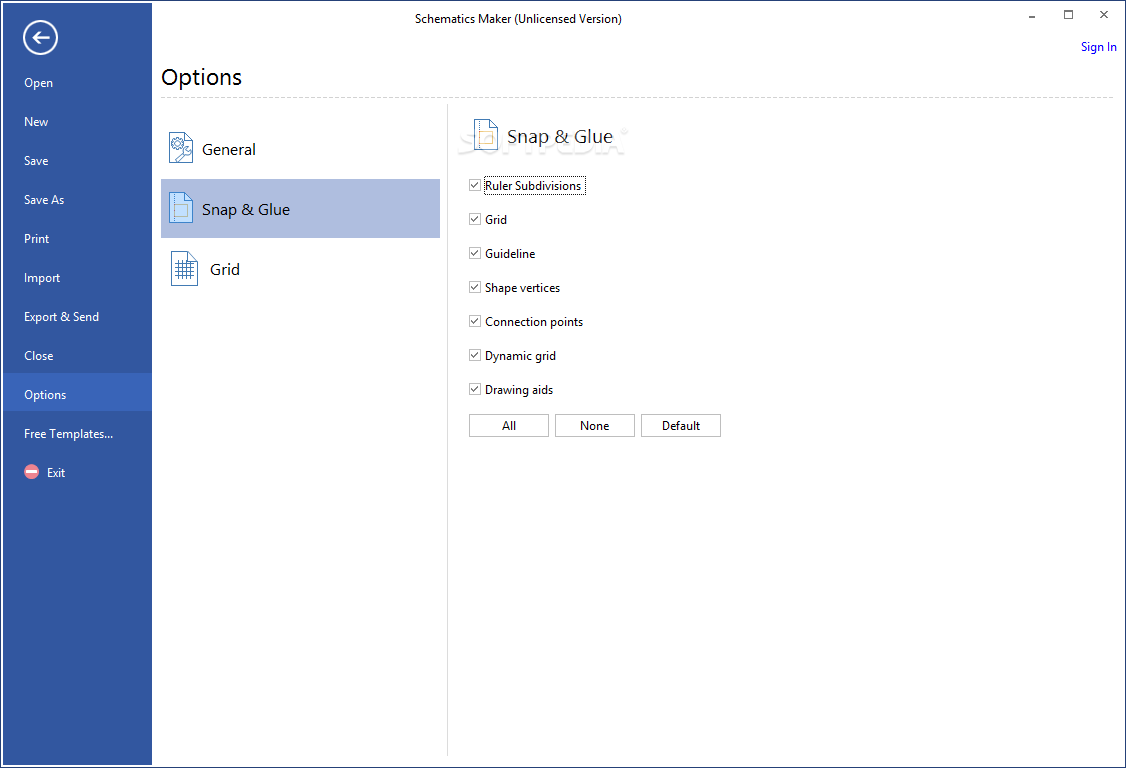Open the Open menu item
Image resolution: width=1126 pixels, height=768 pixels.
tap(39, 83)
